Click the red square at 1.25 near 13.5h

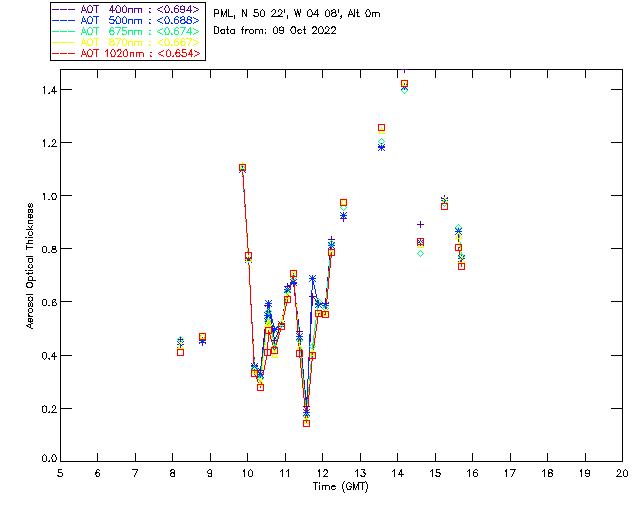pos(382,128)
